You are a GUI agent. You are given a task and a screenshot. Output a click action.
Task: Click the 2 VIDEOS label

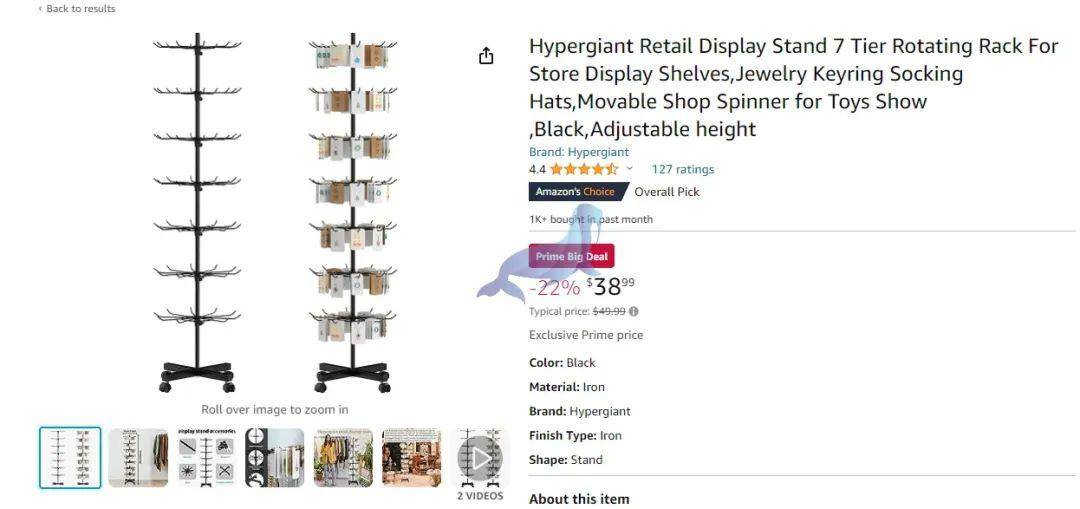click(480, 496)
